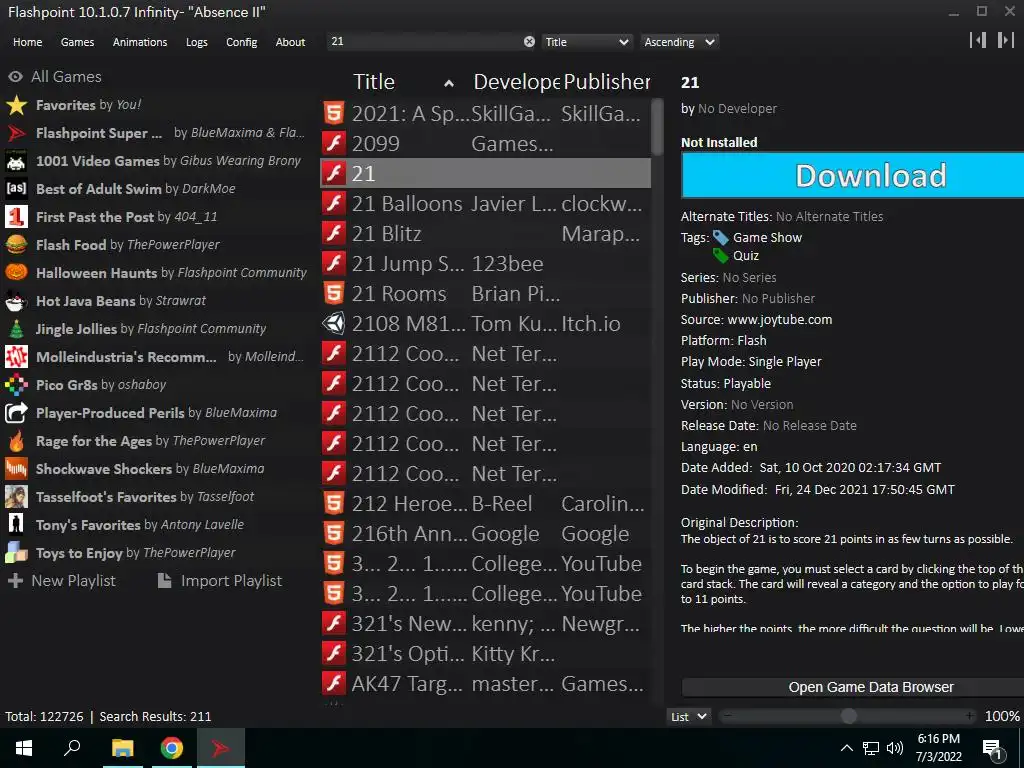Select the 321's New... game row
This screenshot has width=1024, height=768.
[x=485, y=624]
